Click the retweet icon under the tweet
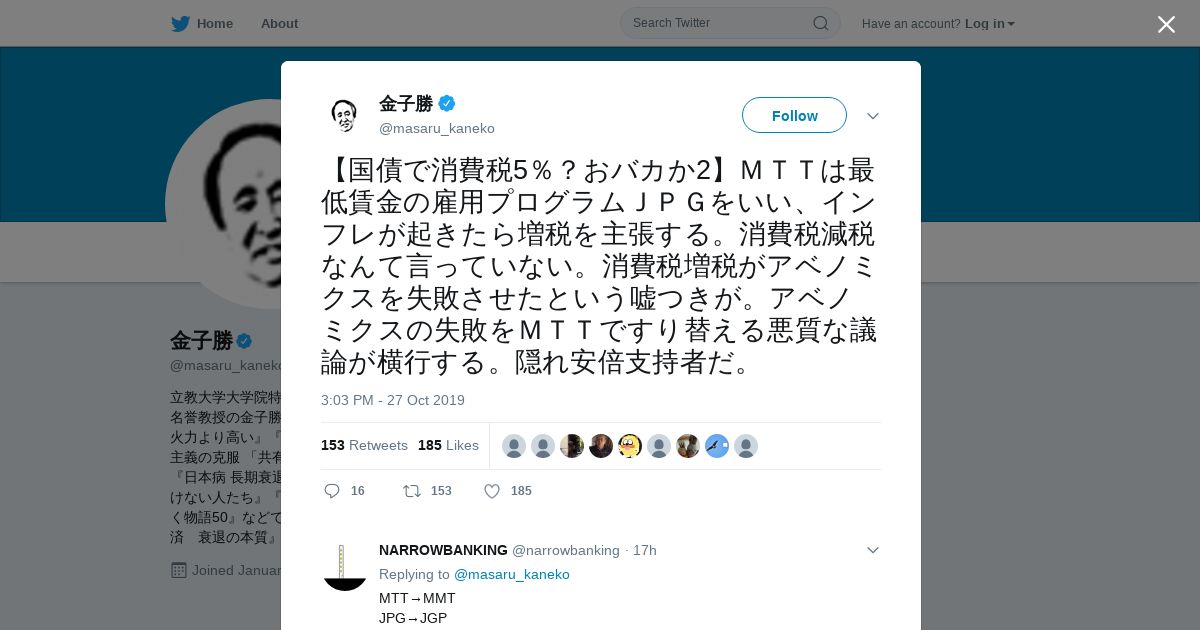Image resolution: width=1200 pixels, height=630 pixels. point(411,491)
